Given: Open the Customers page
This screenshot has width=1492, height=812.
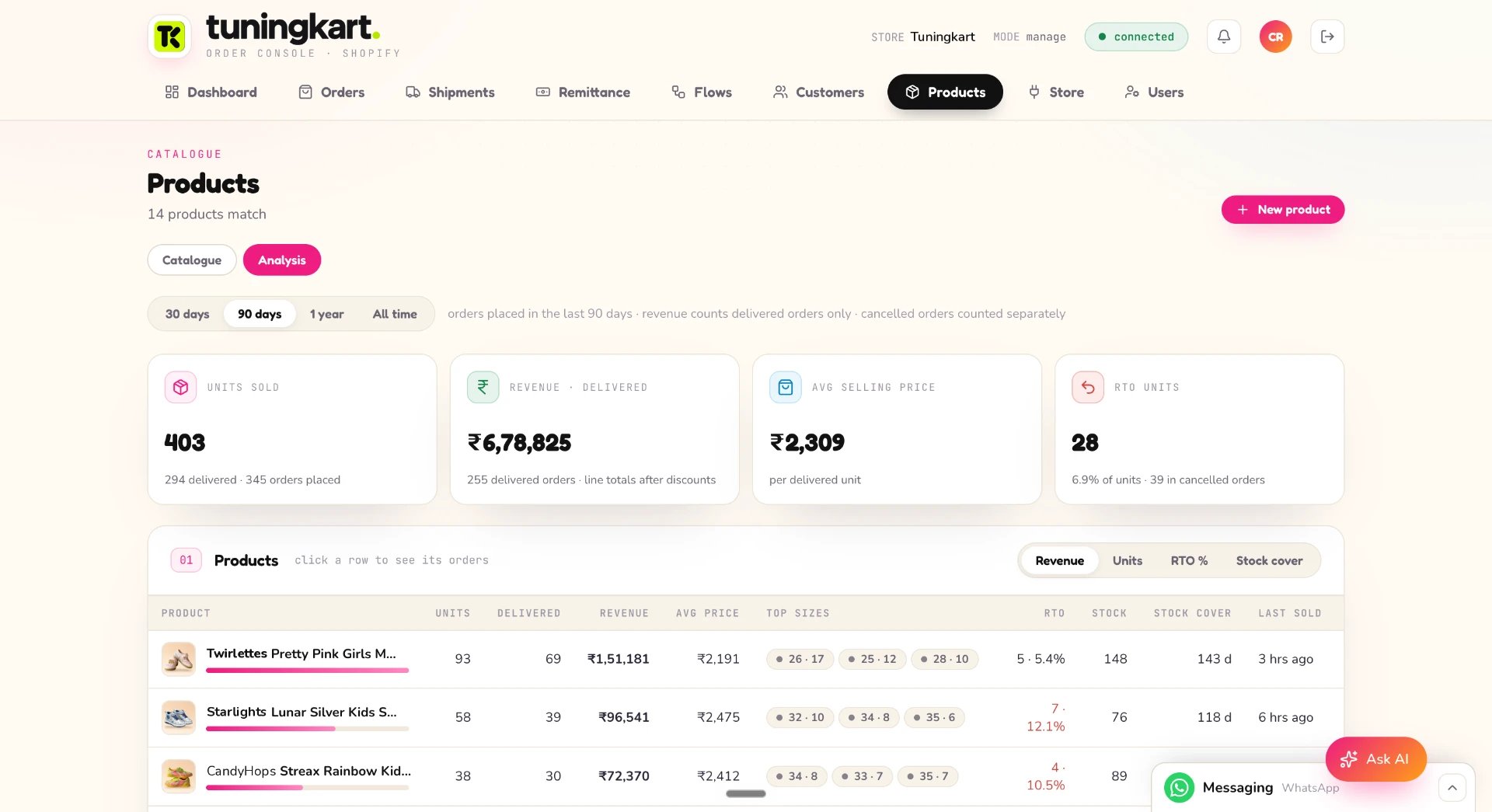Looking at the screenshot, I should click(818, 92).
